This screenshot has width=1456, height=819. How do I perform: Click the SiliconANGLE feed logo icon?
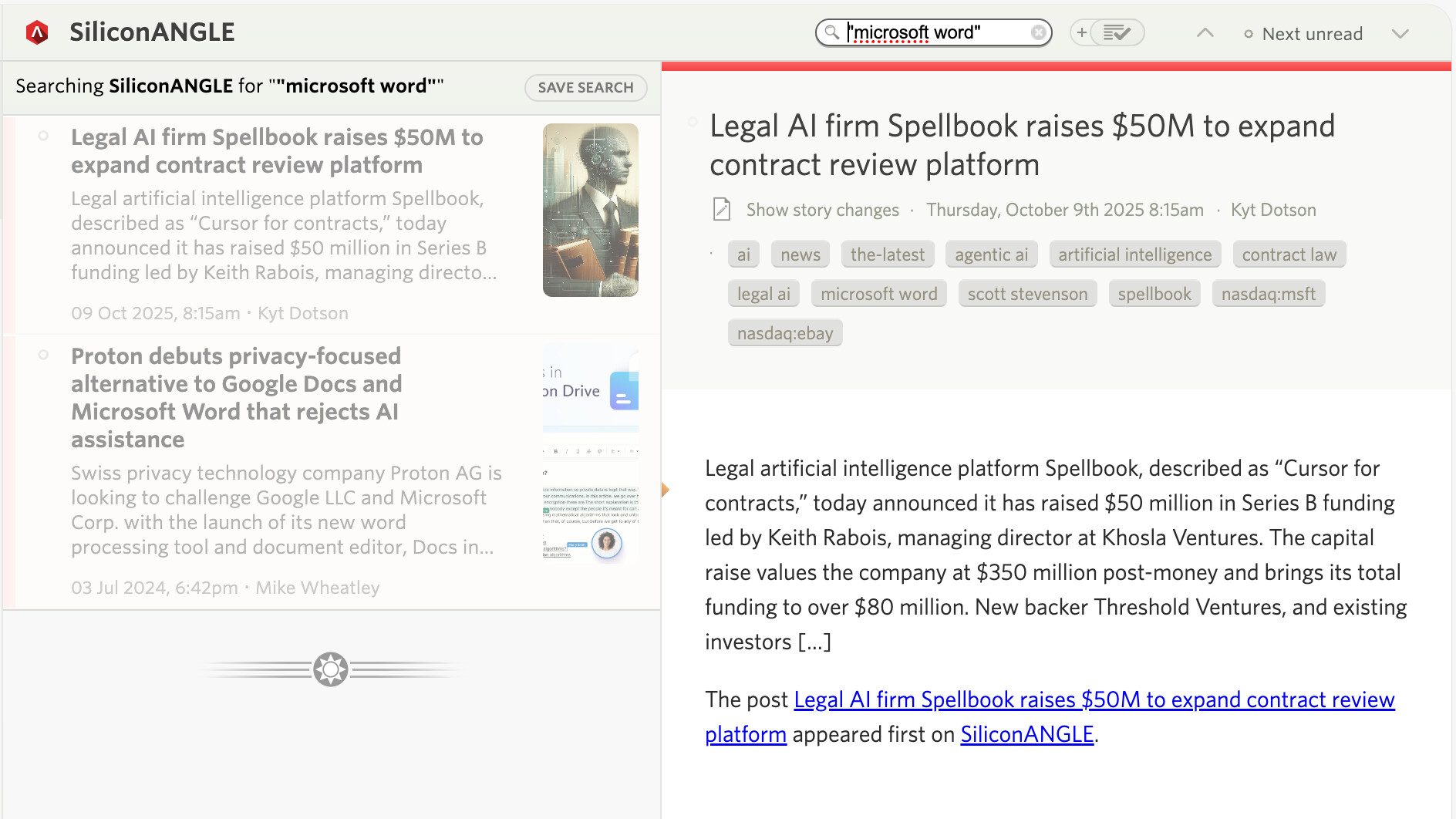coord(37,32)
